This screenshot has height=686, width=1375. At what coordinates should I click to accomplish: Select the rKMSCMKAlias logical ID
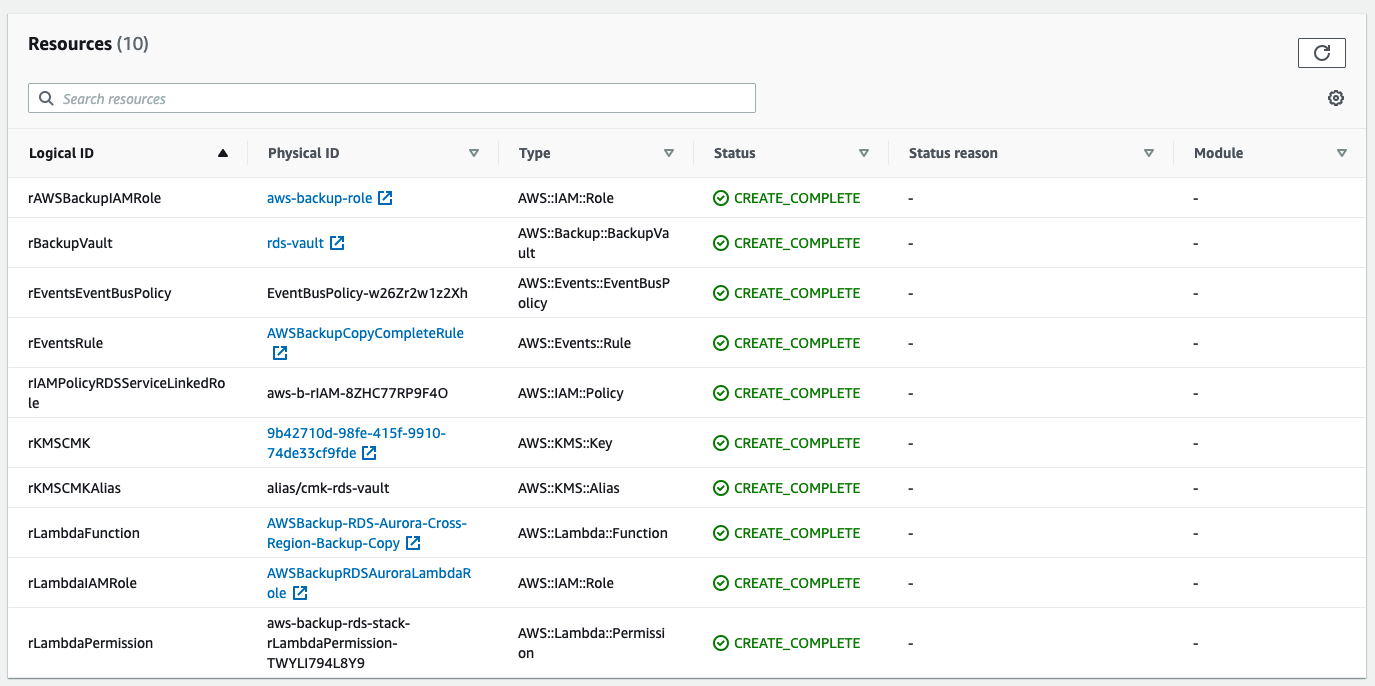click(x=75, y=488)
